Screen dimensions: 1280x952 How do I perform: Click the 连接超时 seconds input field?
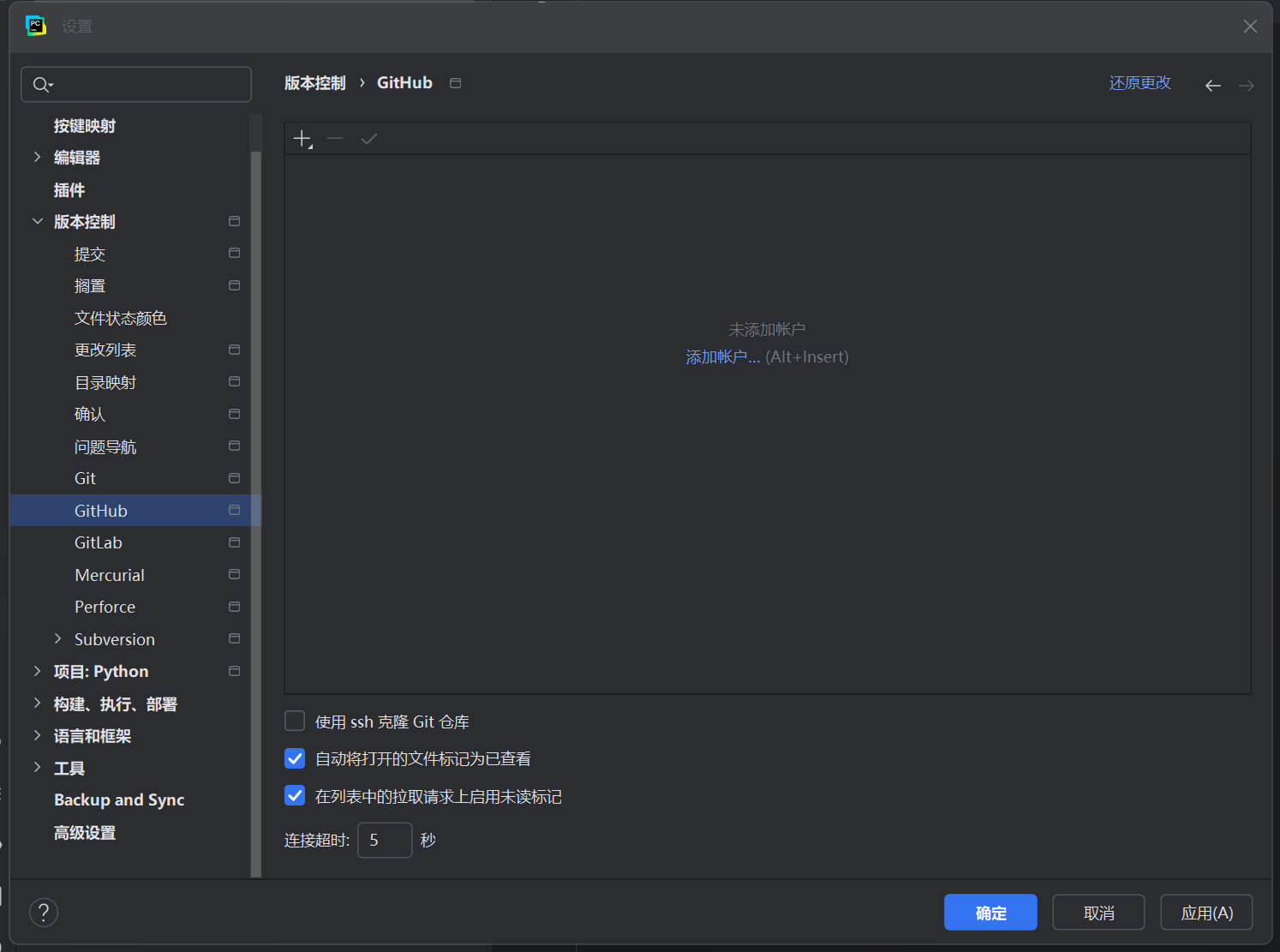click(385, 840)
